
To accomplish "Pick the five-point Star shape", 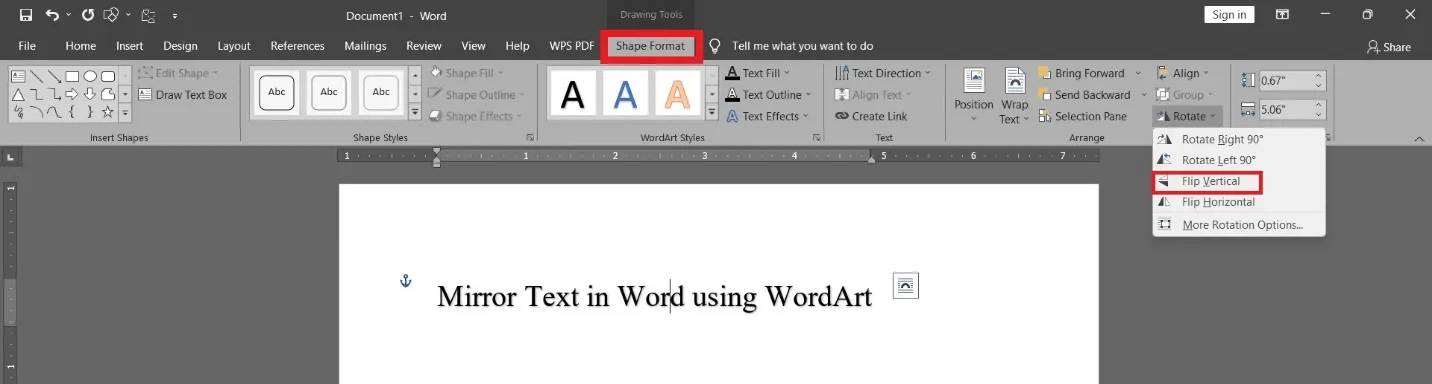I will 108,112.
